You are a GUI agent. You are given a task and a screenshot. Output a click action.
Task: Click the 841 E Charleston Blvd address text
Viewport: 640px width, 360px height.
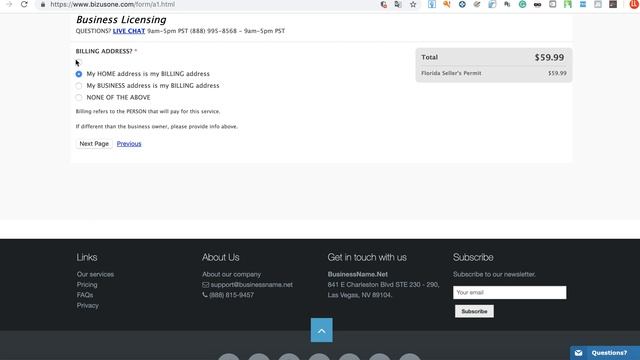pyautogui.click(x=383, y=284)
